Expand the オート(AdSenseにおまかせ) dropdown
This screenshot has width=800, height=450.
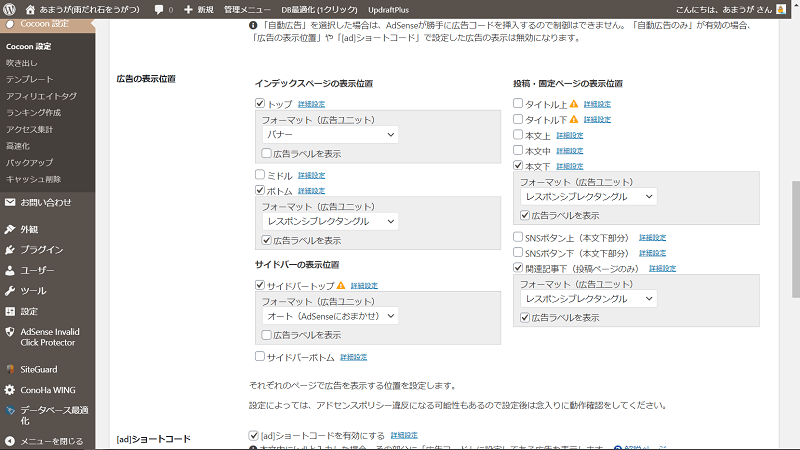[330, 315]
